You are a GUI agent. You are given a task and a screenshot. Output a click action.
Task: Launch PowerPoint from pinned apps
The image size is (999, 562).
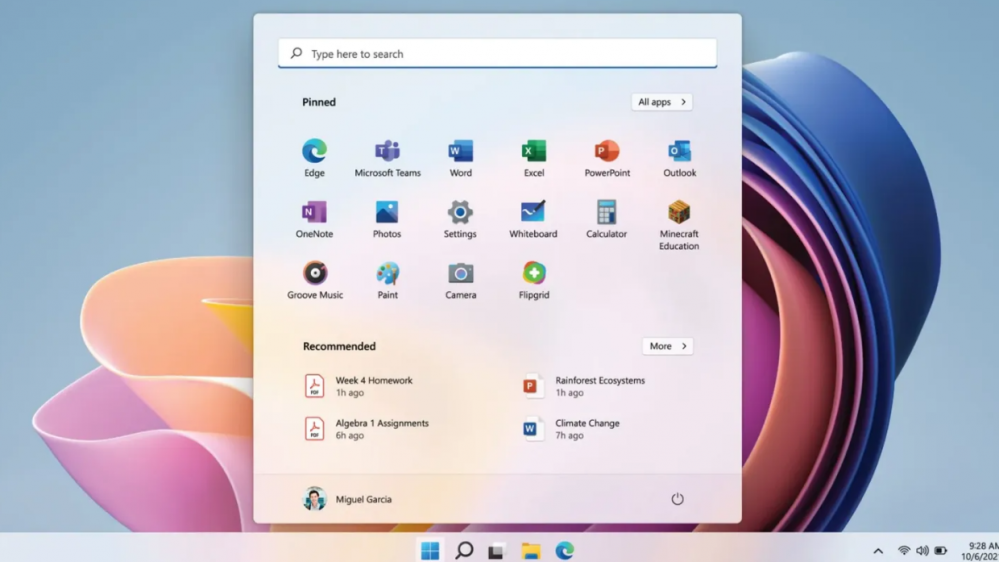(607, 158)
